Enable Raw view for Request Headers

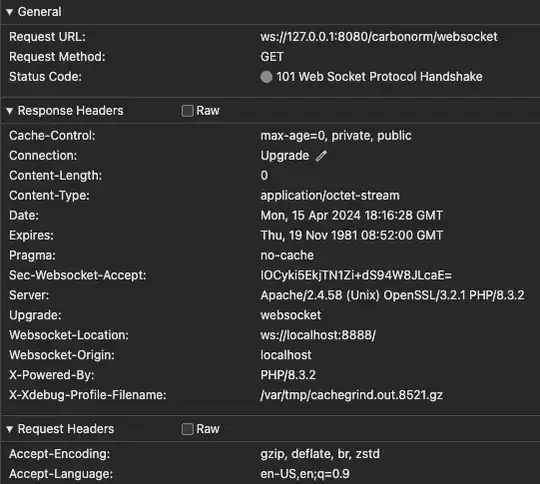(187, 429)
